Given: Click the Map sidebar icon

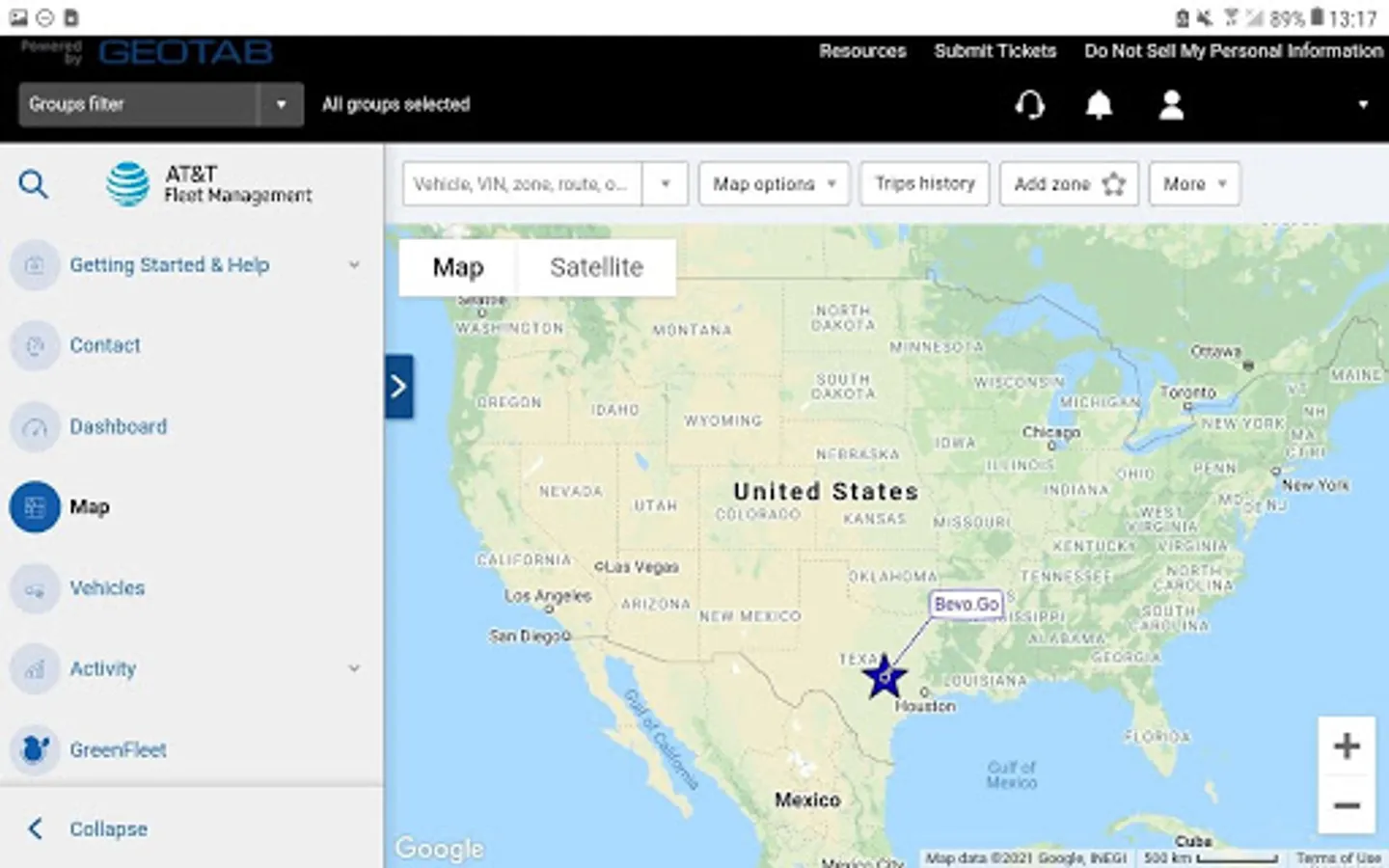Looking at the screenshot, I should coord(35,507).
